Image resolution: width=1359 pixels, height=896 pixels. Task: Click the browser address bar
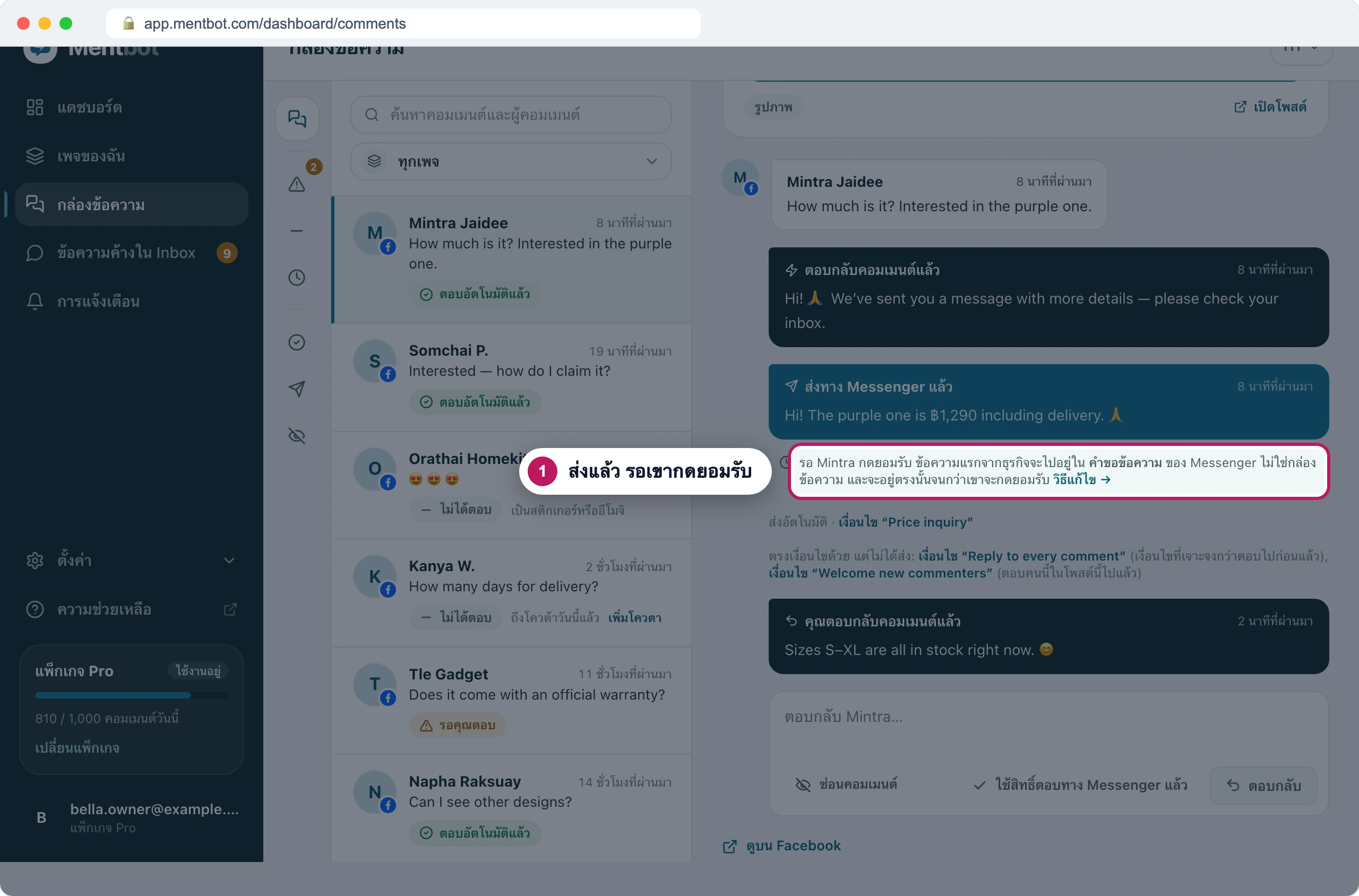(x=403, y=23)
